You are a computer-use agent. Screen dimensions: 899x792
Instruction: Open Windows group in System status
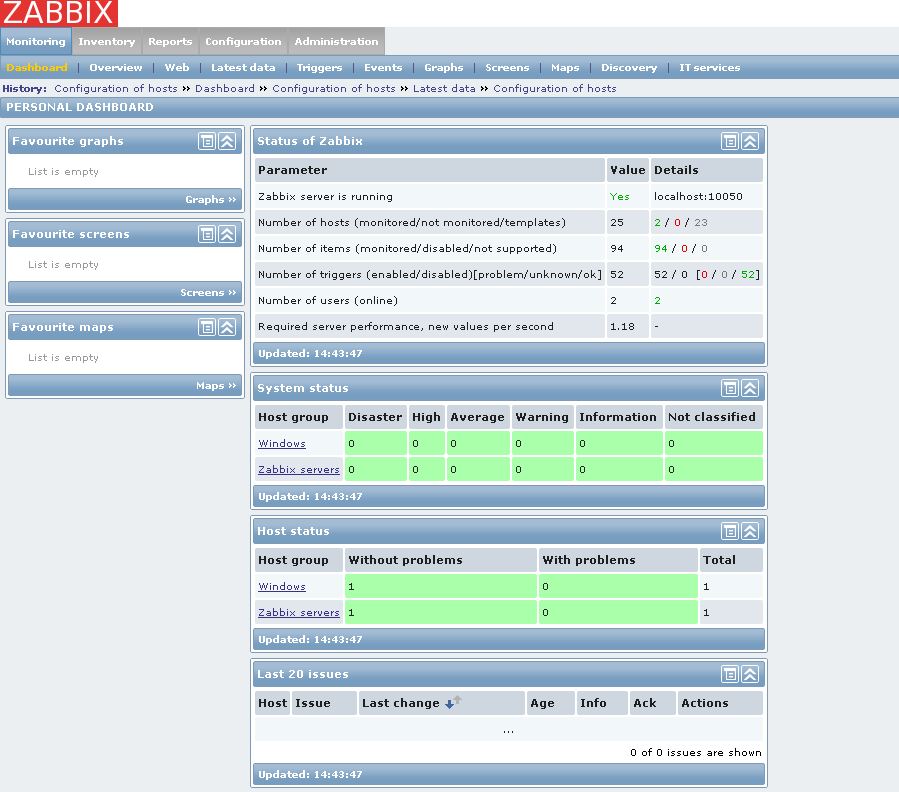point(282,443)
